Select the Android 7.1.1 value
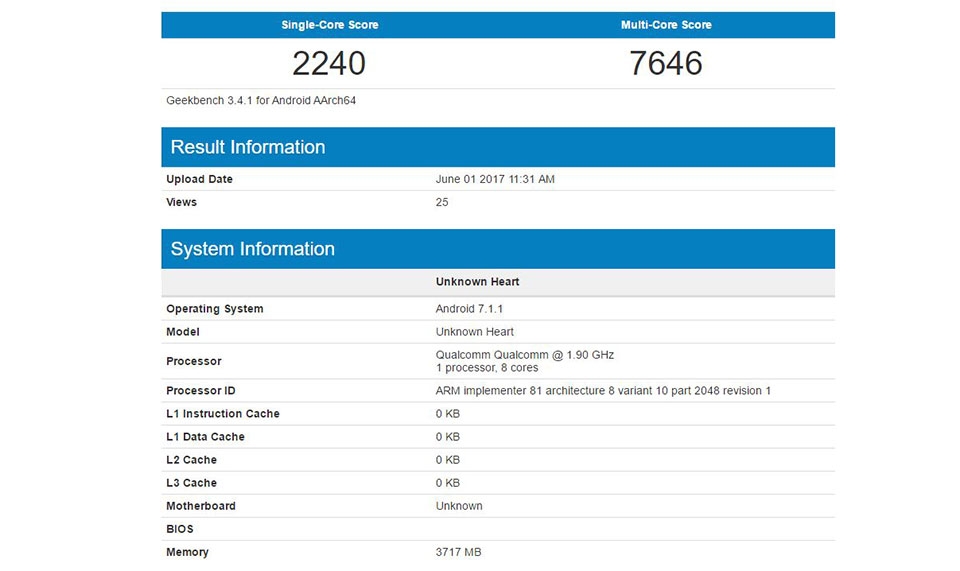 click(469, 309)
